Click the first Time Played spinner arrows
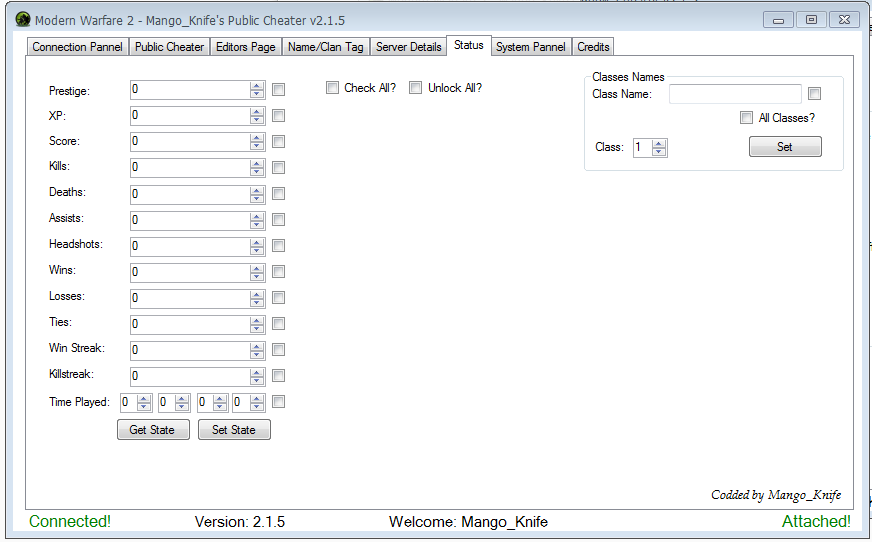 (144, 402)
